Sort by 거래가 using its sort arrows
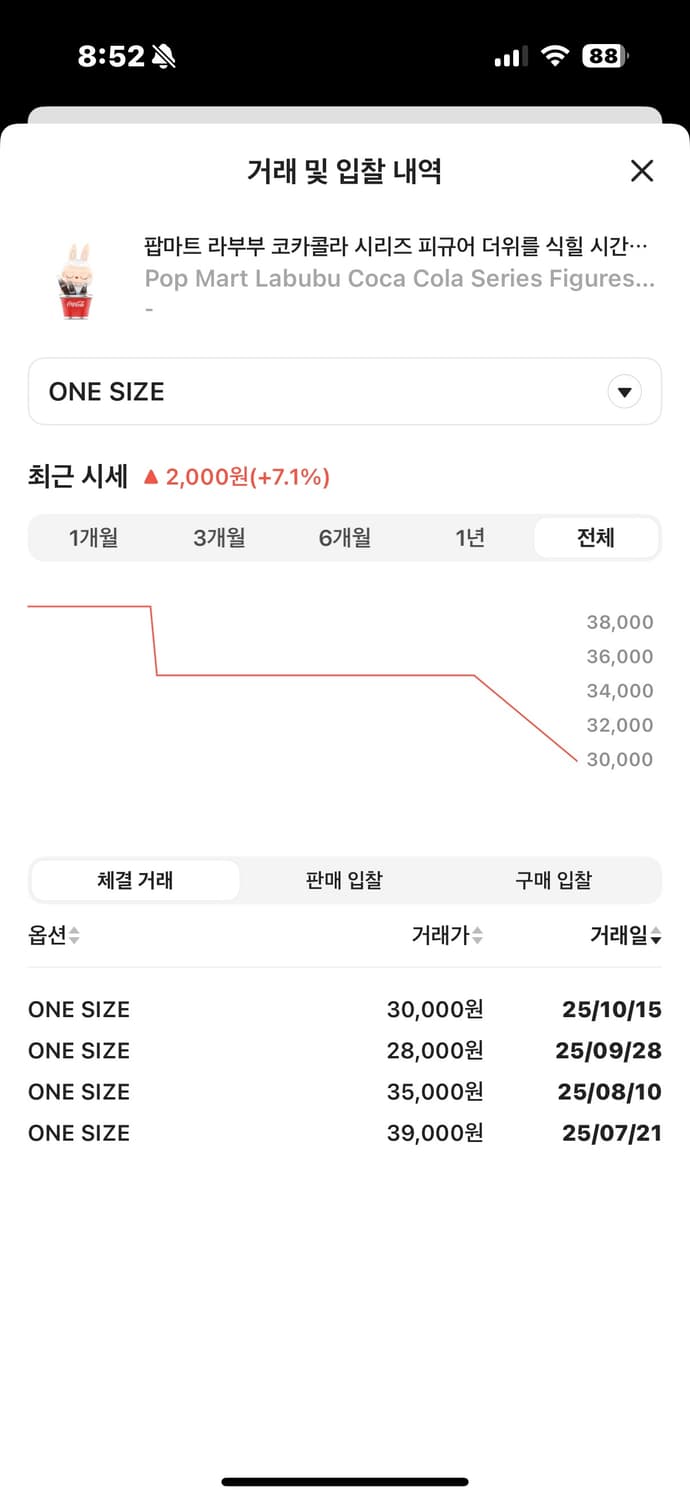Screen dimensions: 690x1500 point(479,936)
